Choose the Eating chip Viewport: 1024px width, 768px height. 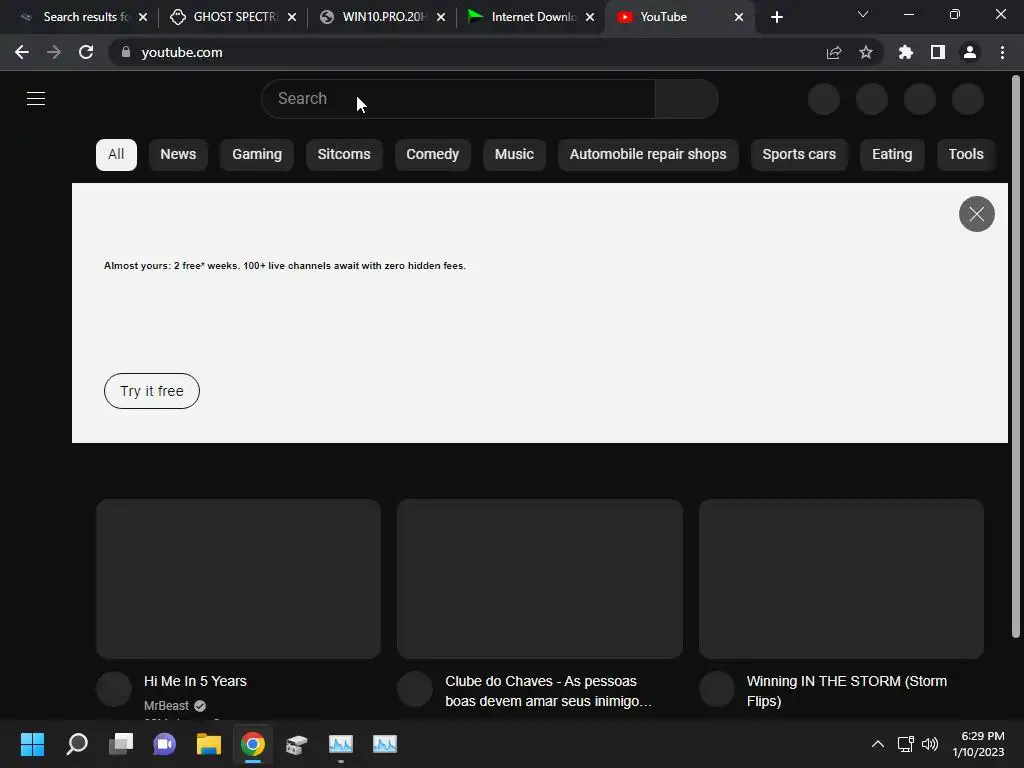pyautogui.click(x=892, y=155)
